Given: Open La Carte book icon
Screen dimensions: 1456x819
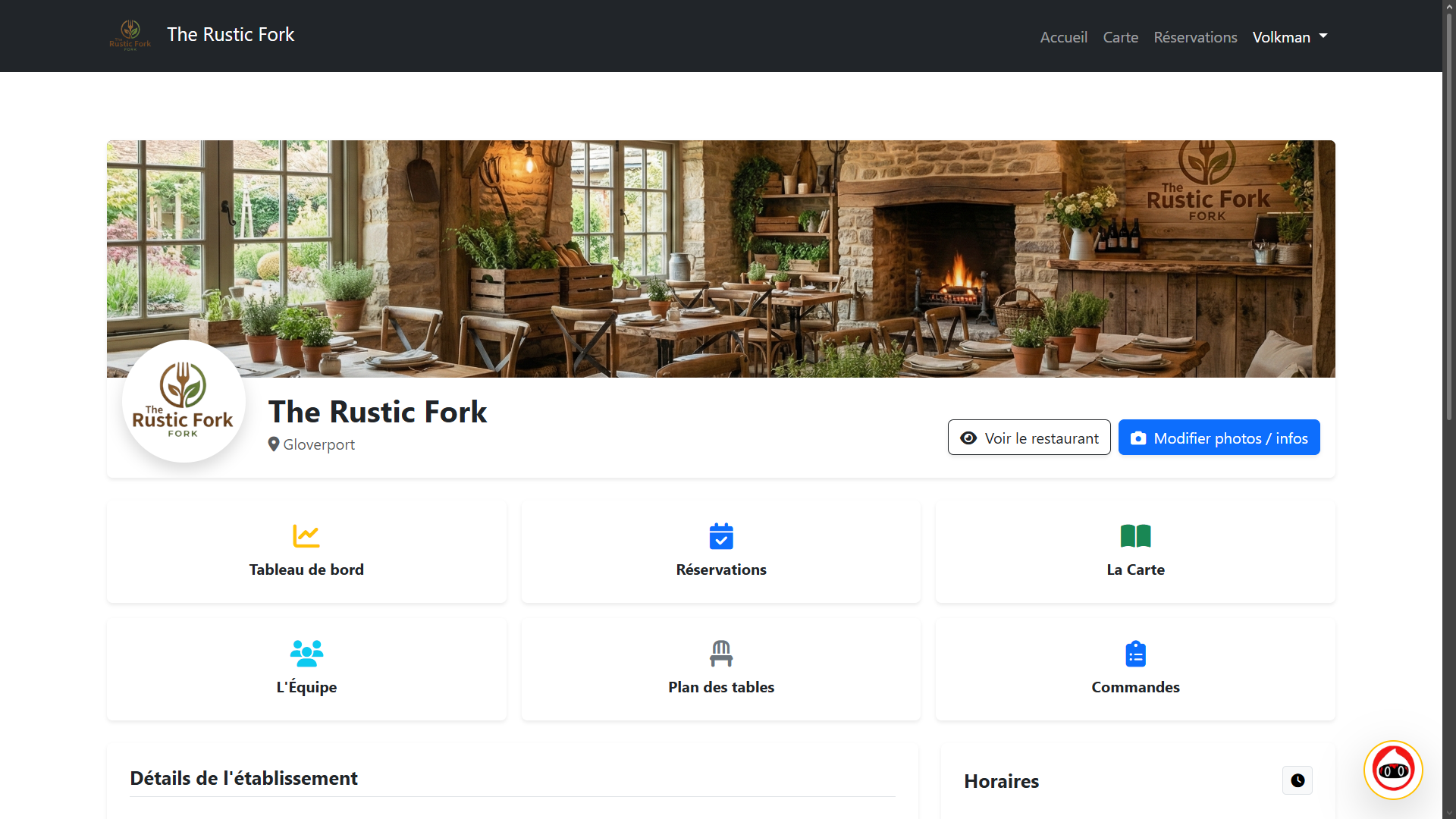Looking at the screenshot, I should pyautogui.click(x=1134, y=536).
